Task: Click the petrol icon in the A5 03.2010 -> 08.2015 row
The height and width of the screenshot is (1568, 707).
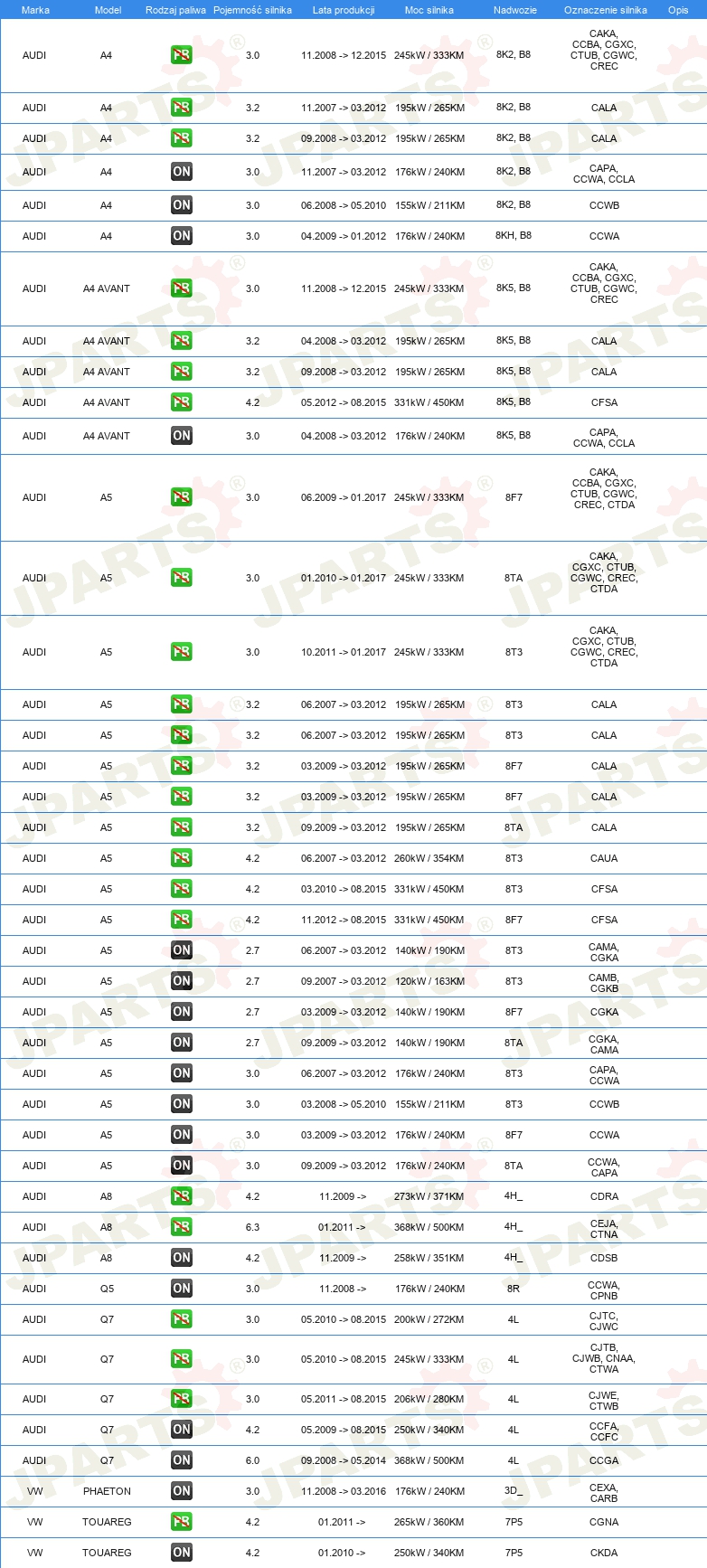Action: pos(182,889)
